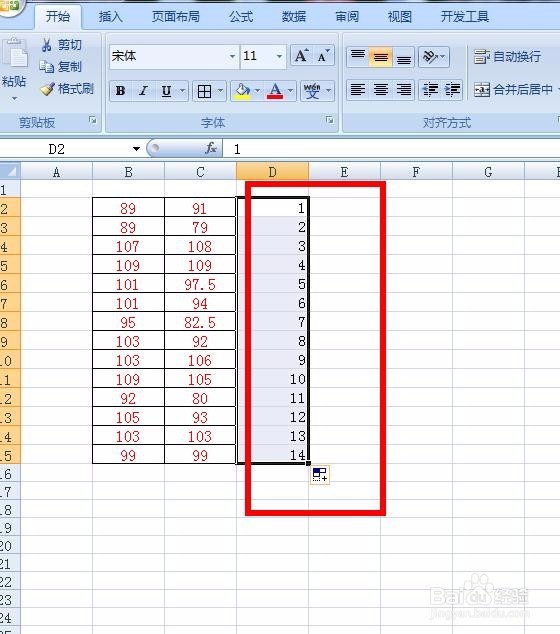Increase indent icon

(452, 89)
